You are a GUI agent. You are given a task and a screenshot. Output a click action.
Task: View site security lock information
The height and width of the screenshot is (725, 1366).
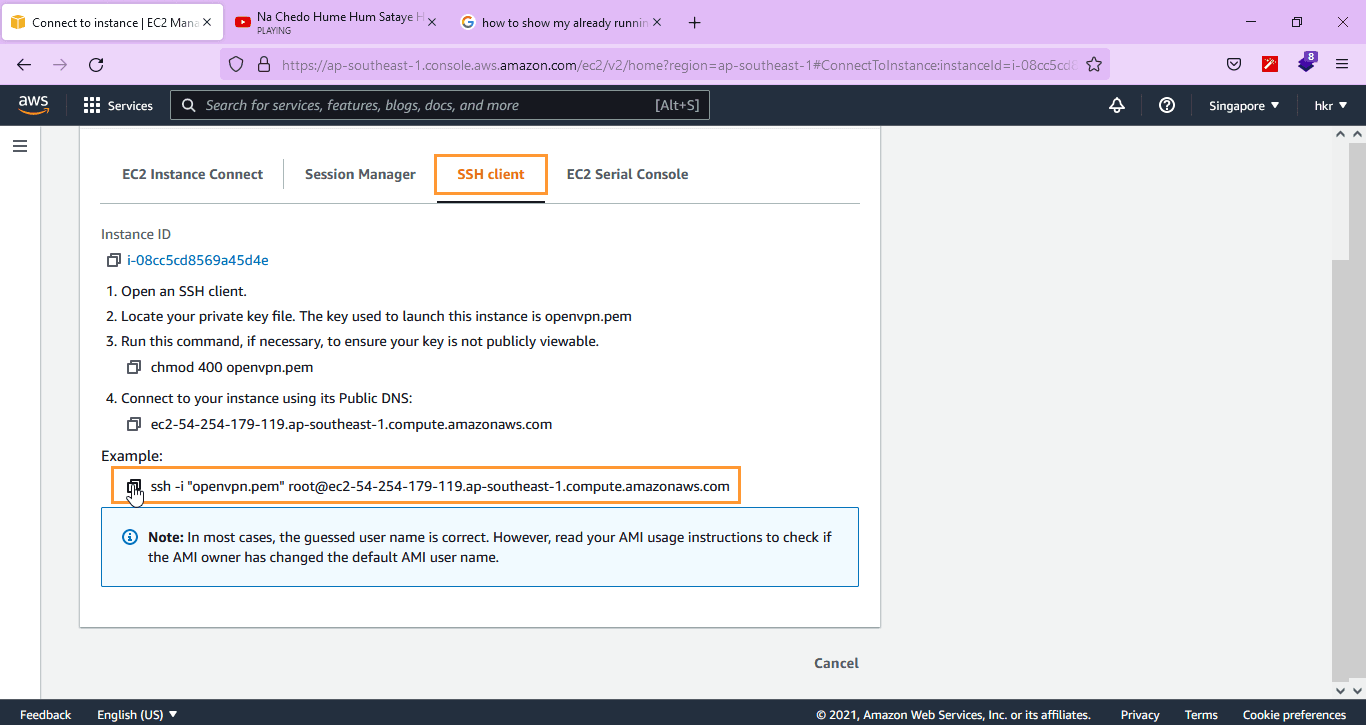pos(264,64)
